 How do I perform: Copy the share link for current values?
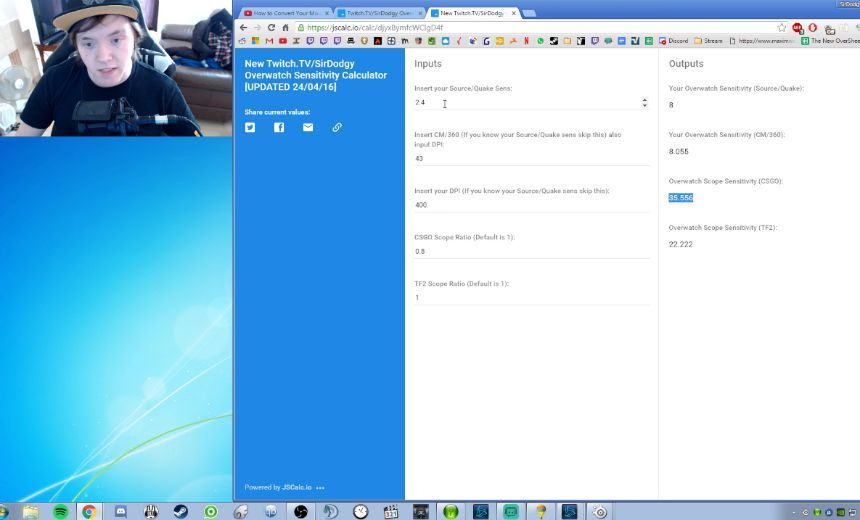(337, 128)
